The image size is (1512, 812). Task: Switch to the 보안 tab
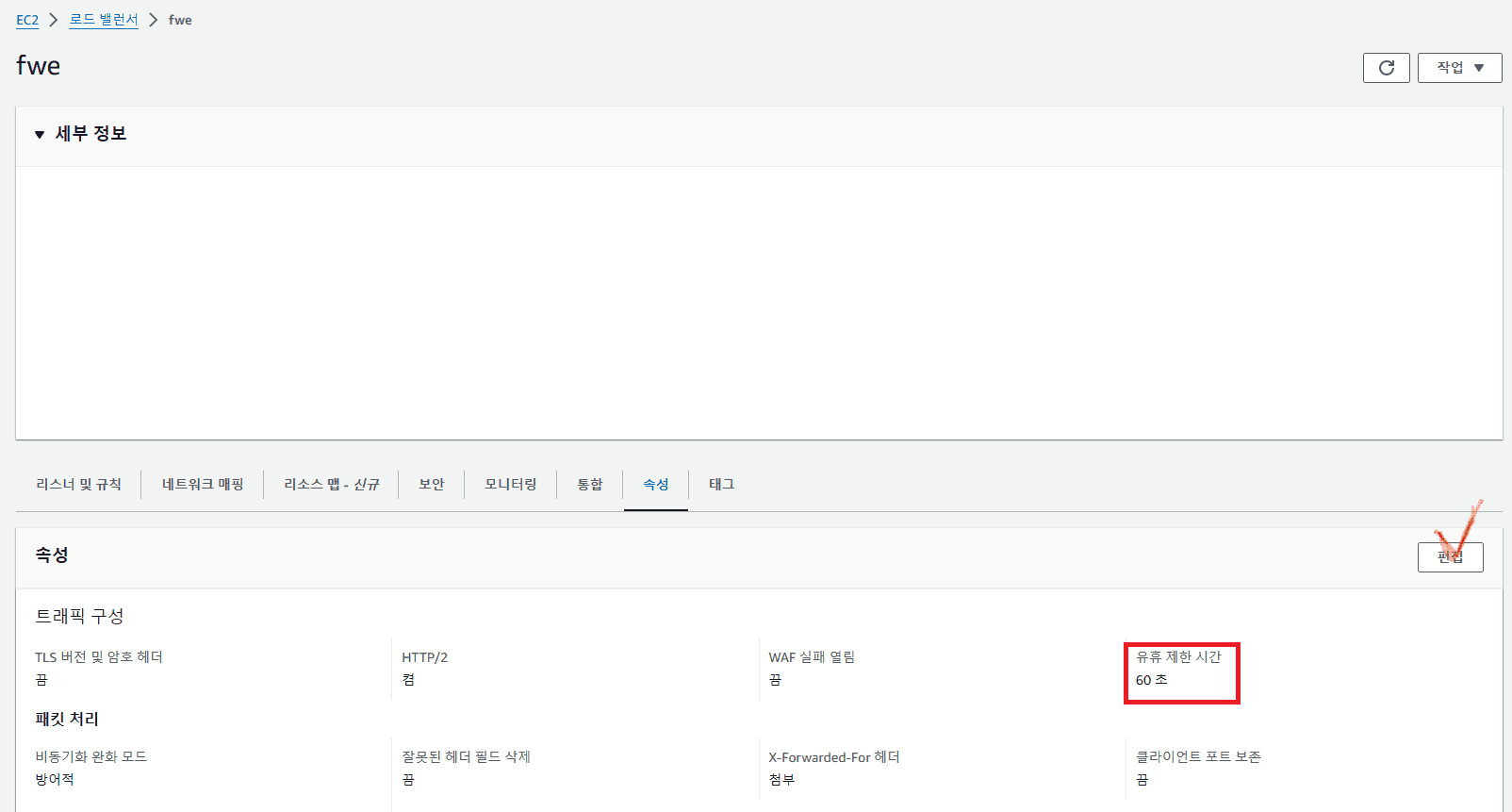[x=431, y=484]
